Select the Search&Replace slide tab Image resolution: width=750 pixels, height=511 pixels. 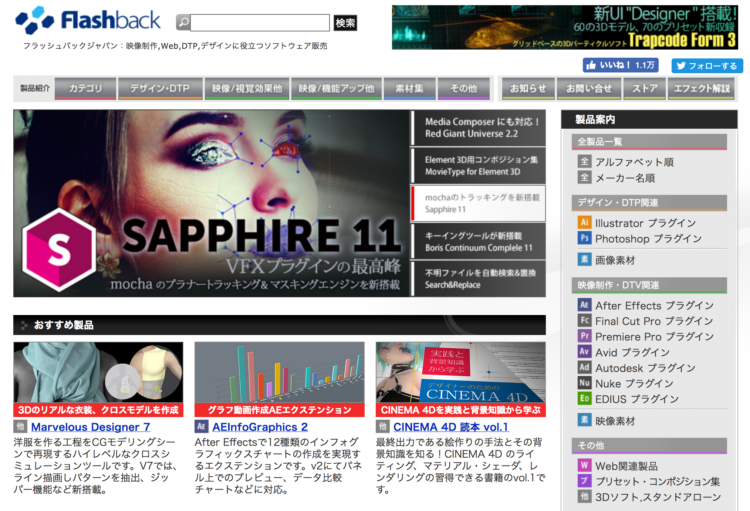coord(478,279)
